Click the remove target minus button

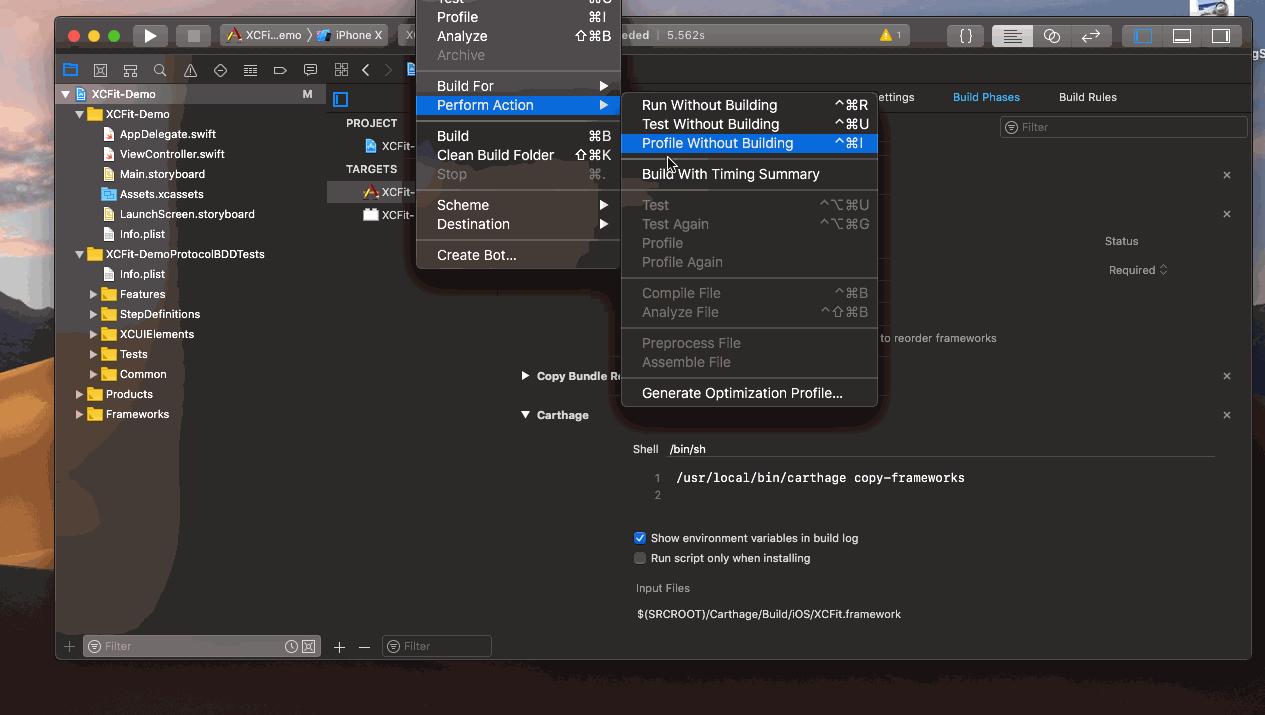pos(364,647)
